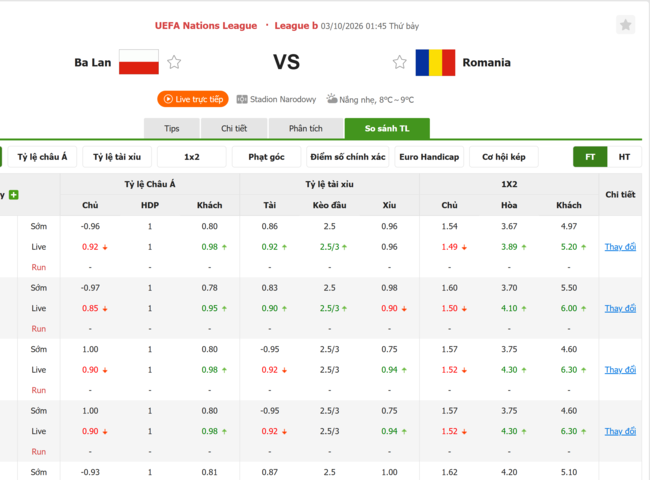
Task: Choose the Tỷ lệ châu Á filter
Action: (42, 157)
